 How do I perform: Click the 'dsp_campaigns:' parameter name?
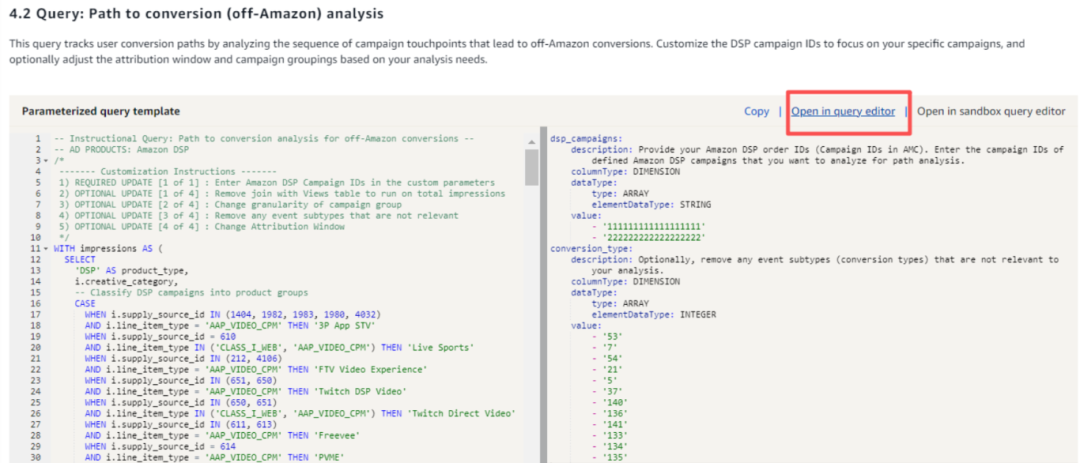(x=586, y=138)
